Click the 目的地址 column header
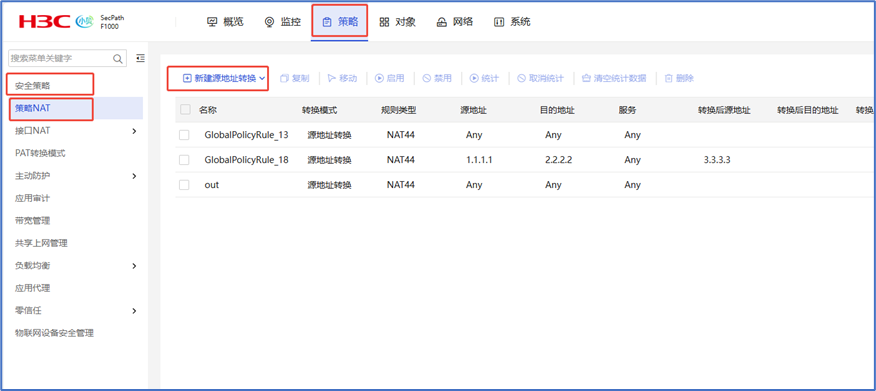Screen dimensions: 876x391 tap(557, 110)
